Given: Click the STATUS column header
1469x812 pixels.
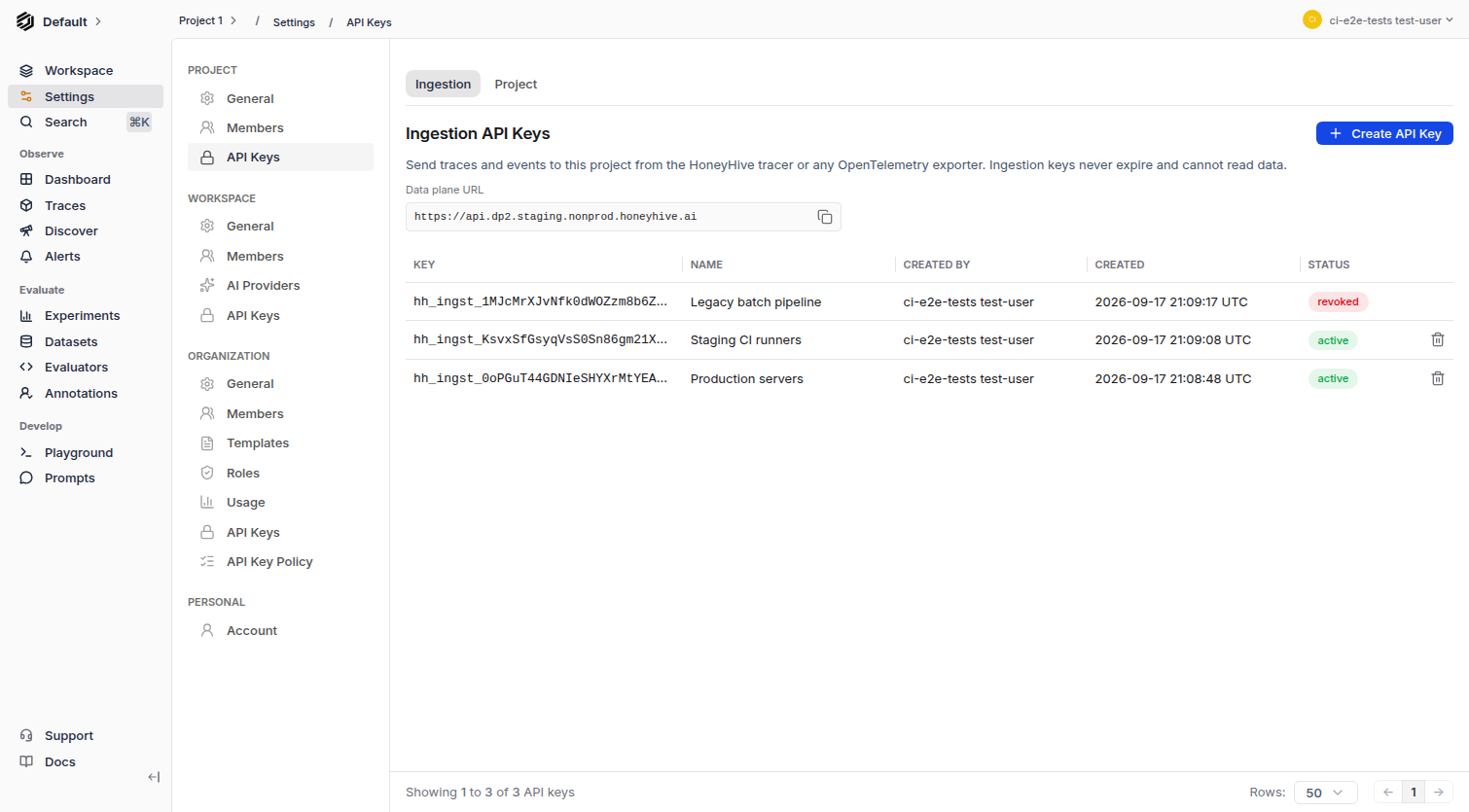Looking at the screenshot, I should tap(1328, 265).
